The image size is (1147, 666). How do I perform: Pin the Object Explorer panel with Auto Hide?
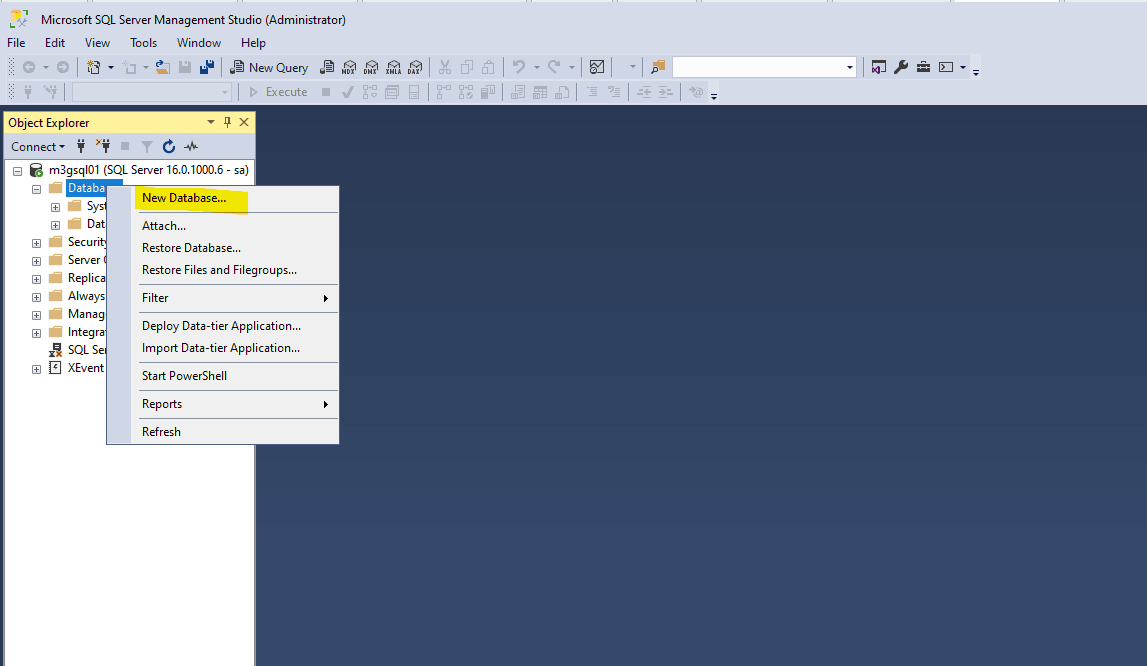coord(227,122)
